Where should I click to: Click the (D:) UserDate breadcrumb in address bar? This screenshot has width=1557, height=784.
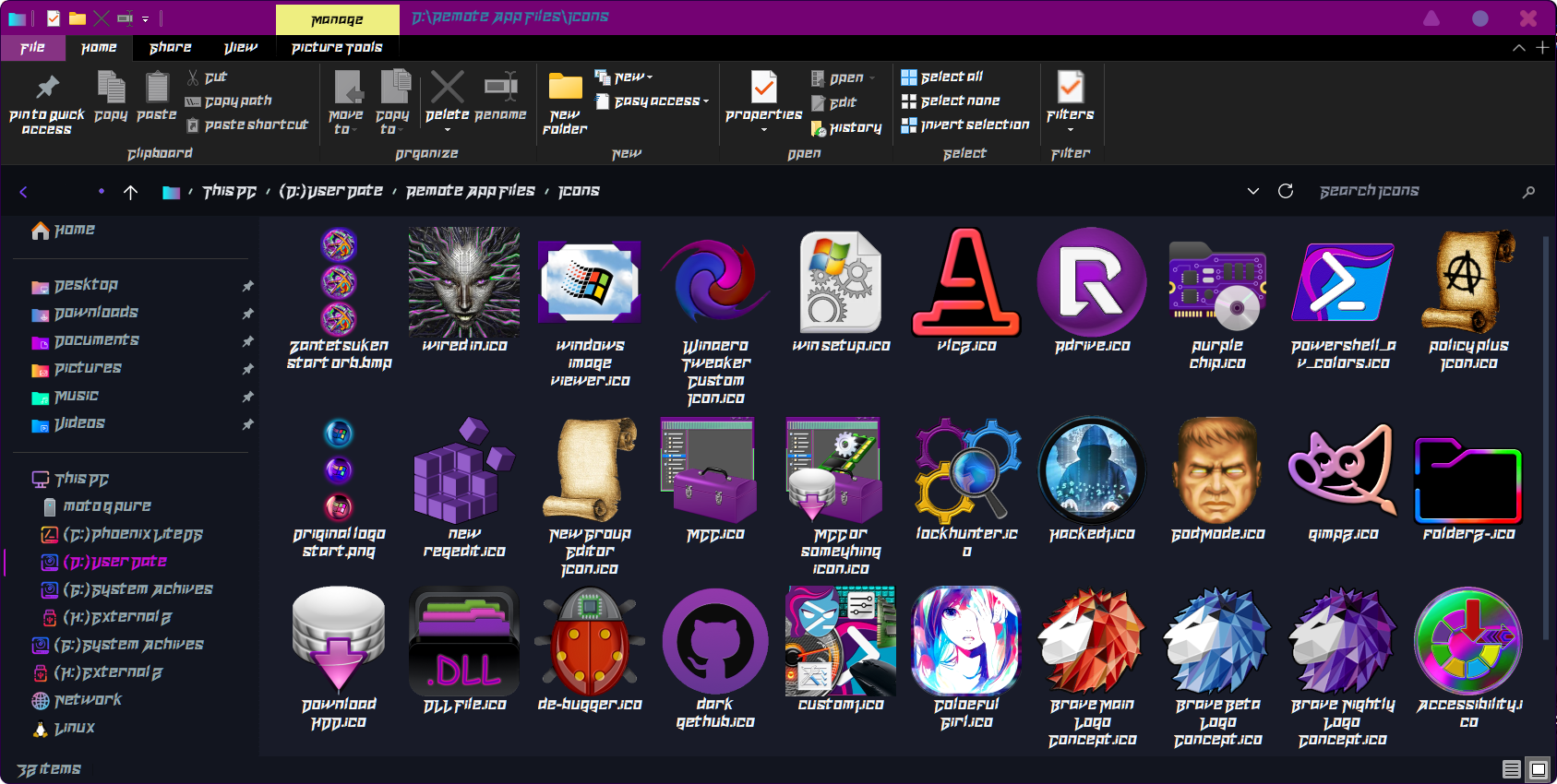pyautogui.click(x=330, y=191)
